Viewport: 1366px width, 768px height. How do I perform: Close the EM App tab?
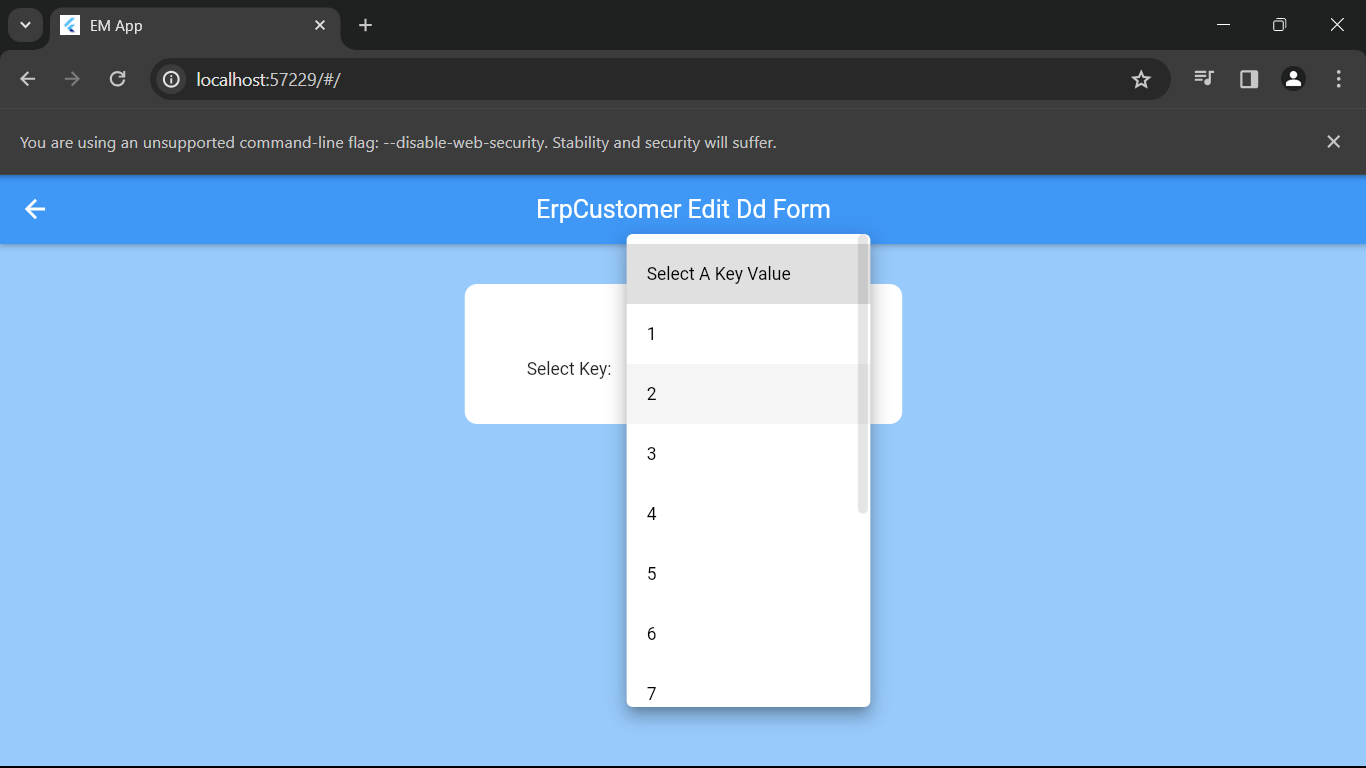(x=320, y=25)
